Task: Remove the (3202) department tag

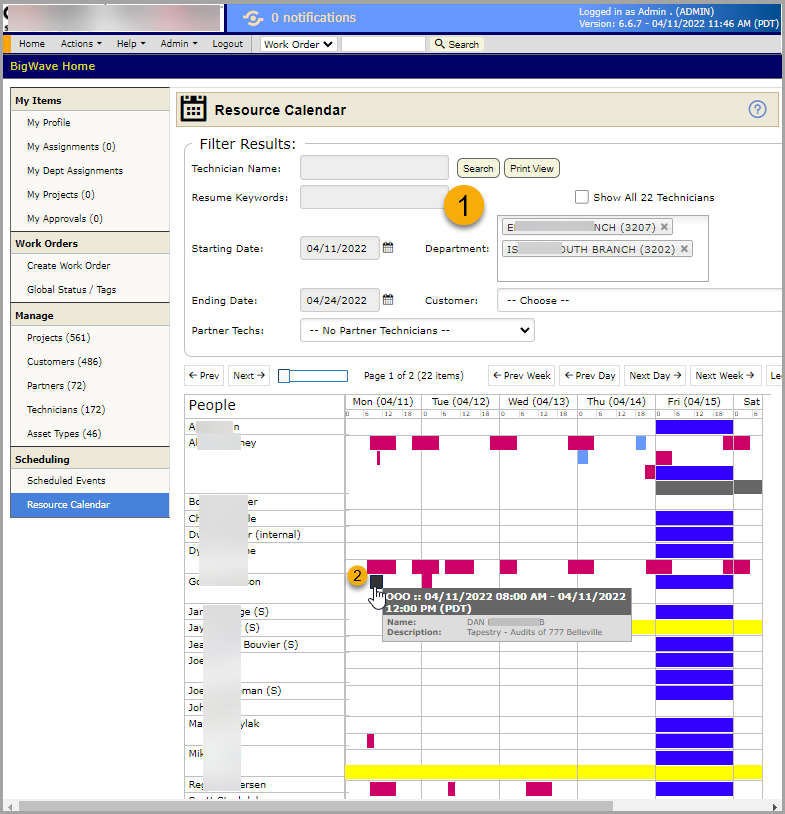Action: [x=684, y=249]
